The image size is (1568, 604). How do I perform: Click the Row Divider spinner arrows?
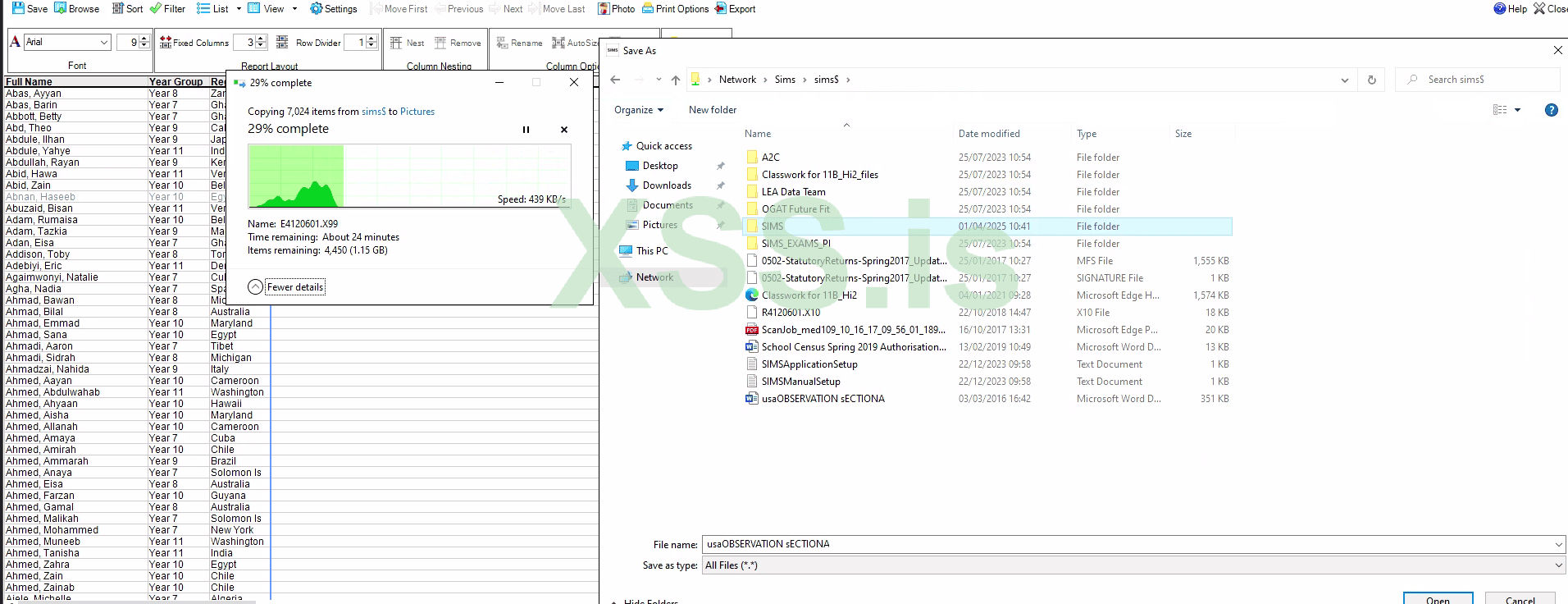(371, 42)
